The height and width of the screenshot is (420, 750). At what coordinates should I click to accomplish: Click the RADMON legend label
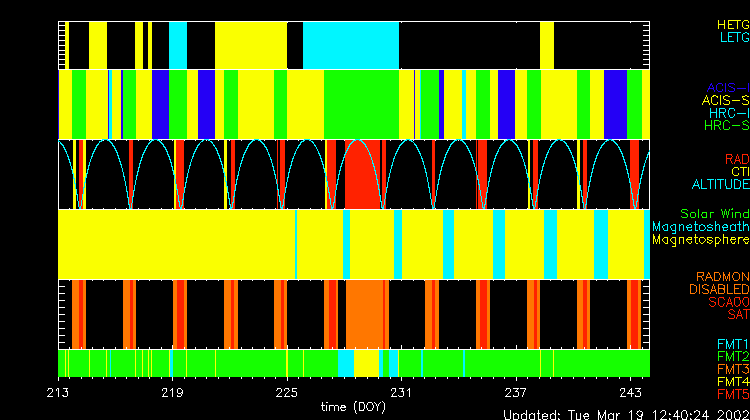(721, 277)
